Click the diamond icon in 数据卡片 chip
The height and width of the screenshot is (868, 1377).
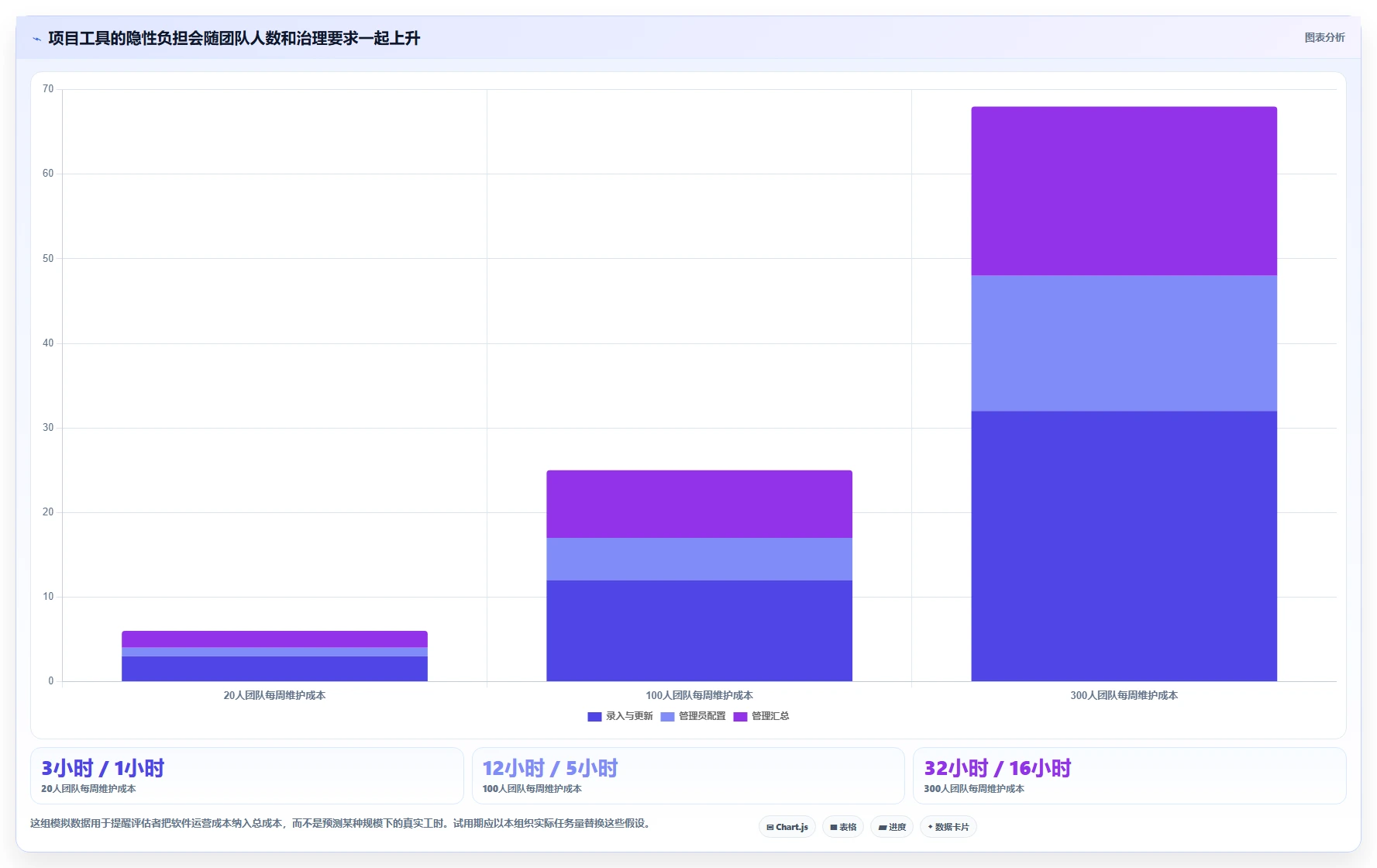[x=930, y=827]
